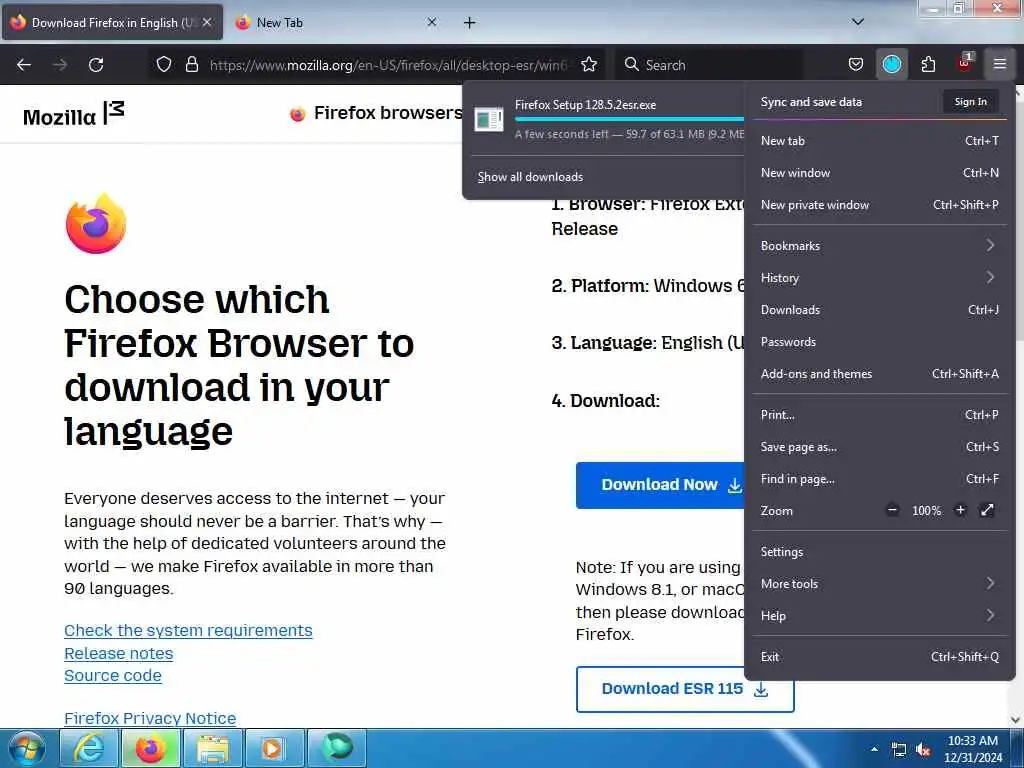Open a new tab with plus button
Image resolution: width=1024 pixels, height=768 pixels.
point(470,23)
